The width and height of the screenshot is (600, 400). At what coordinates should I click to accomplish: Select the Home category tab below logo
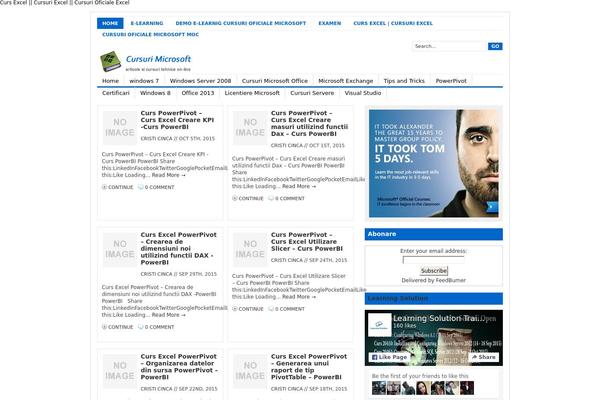click(110, 81)
